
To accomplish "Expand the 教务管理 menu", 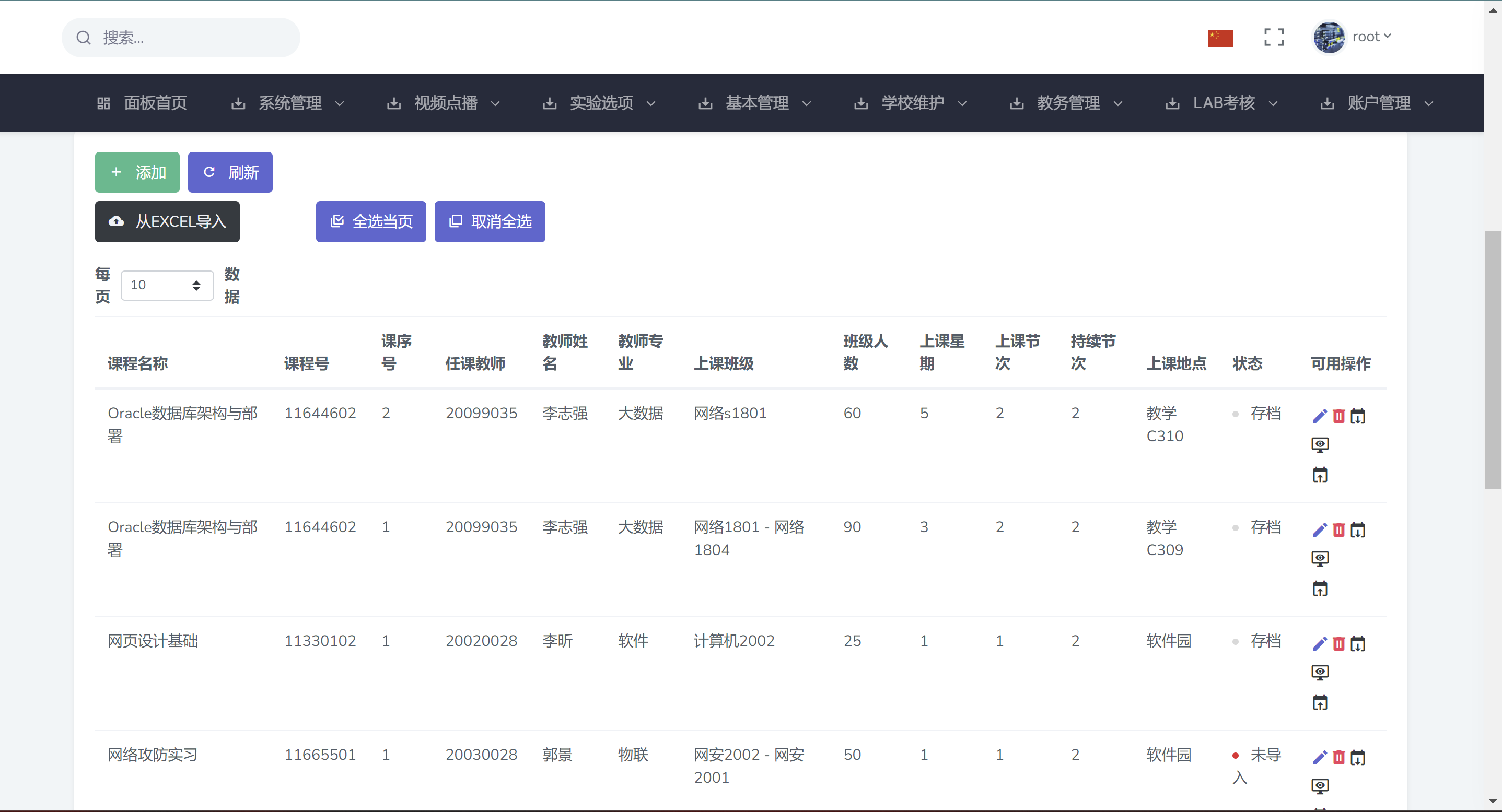I will (1066, 103).
